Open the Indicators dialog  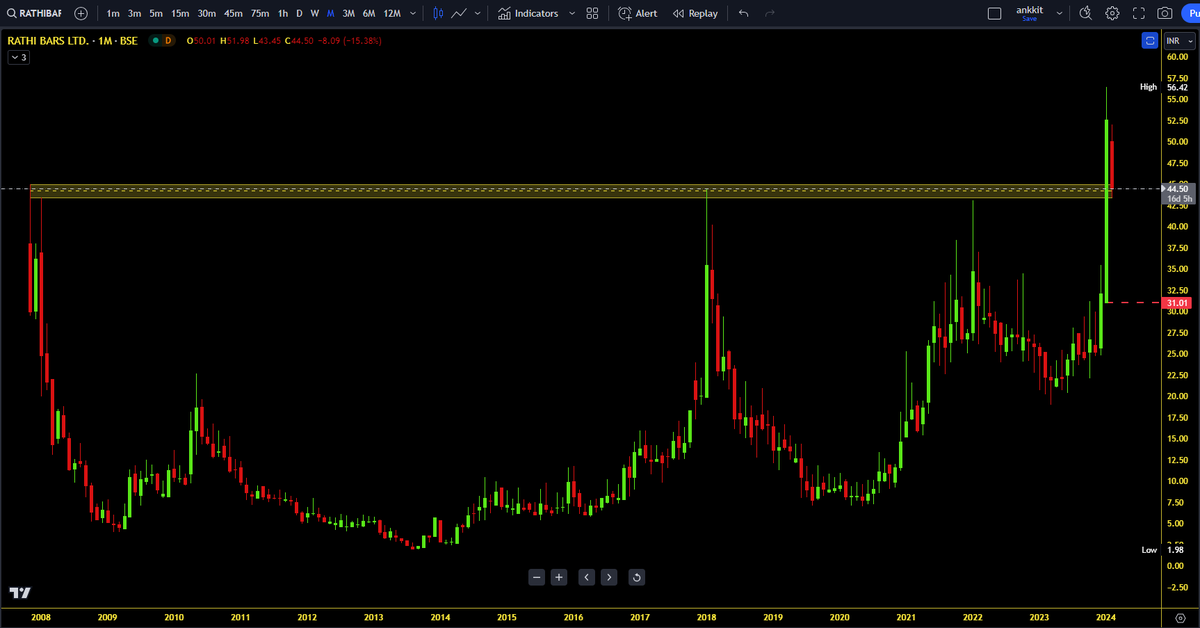[x=528, y=14]
